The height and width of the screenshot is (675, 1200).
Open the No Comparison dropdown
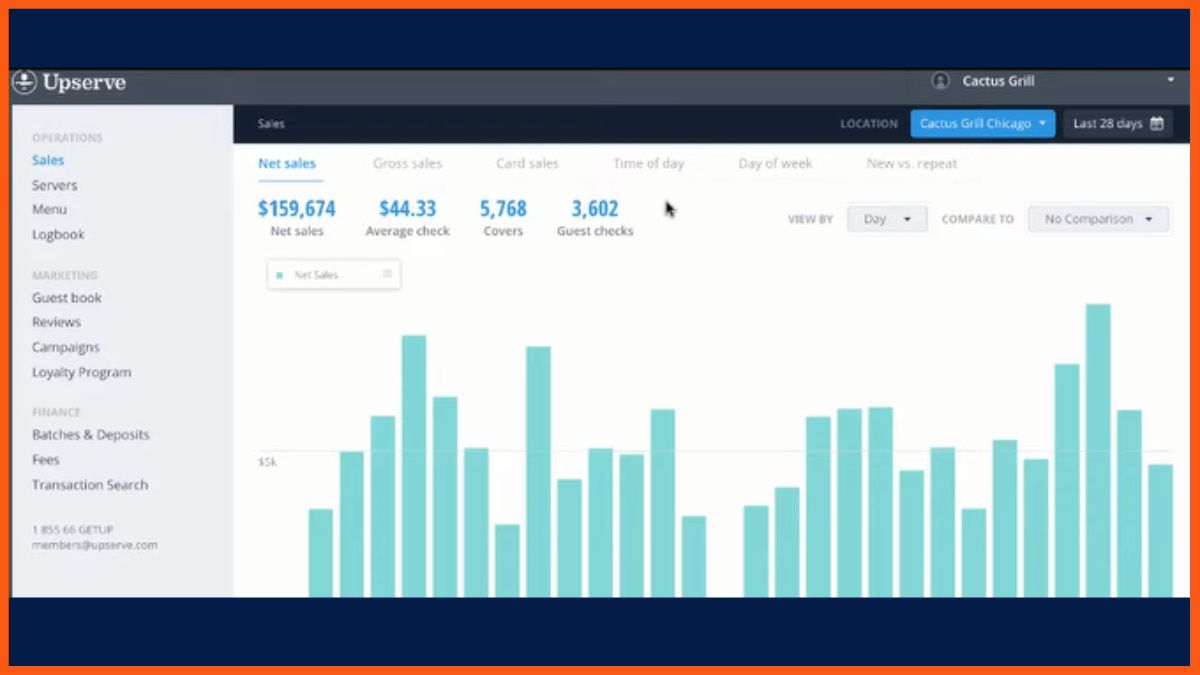point(1097,219)
